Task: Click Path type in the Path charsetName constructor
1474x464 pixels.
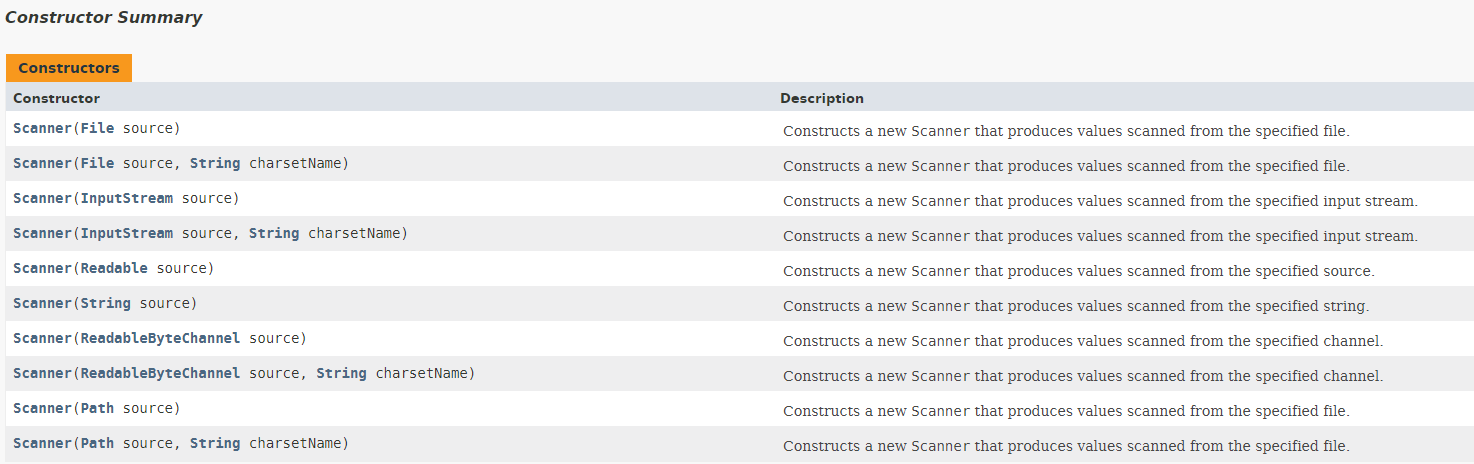Action: (97, 443)
